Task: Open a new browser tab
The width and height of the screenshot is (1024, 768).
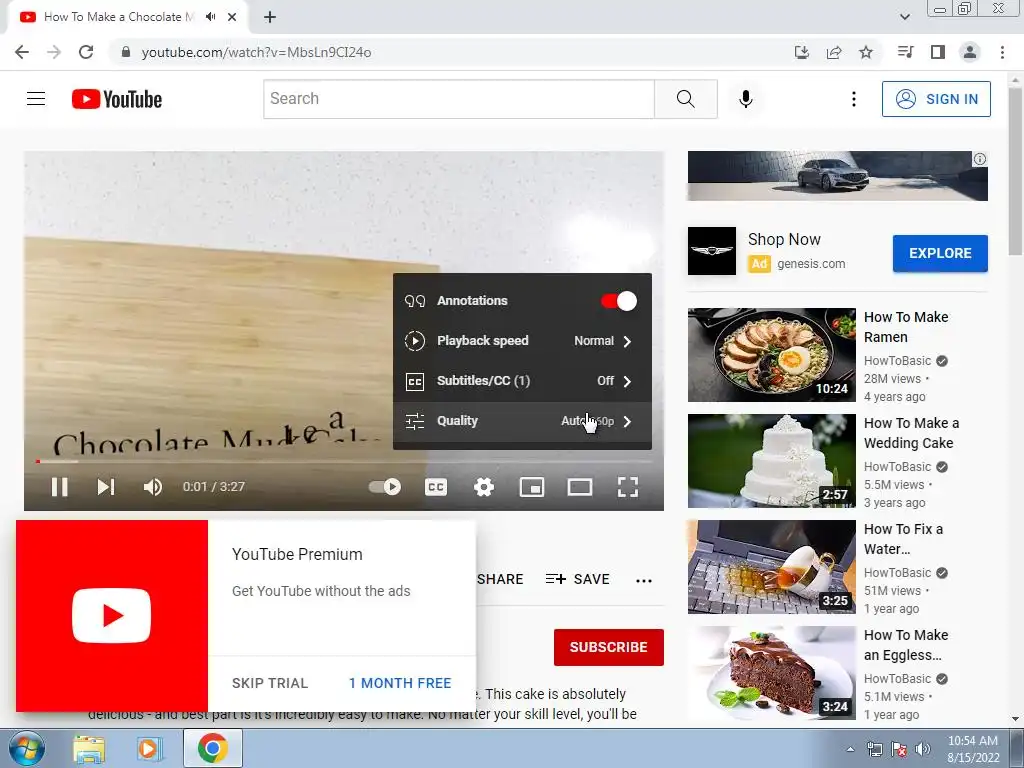Action: 270,17
